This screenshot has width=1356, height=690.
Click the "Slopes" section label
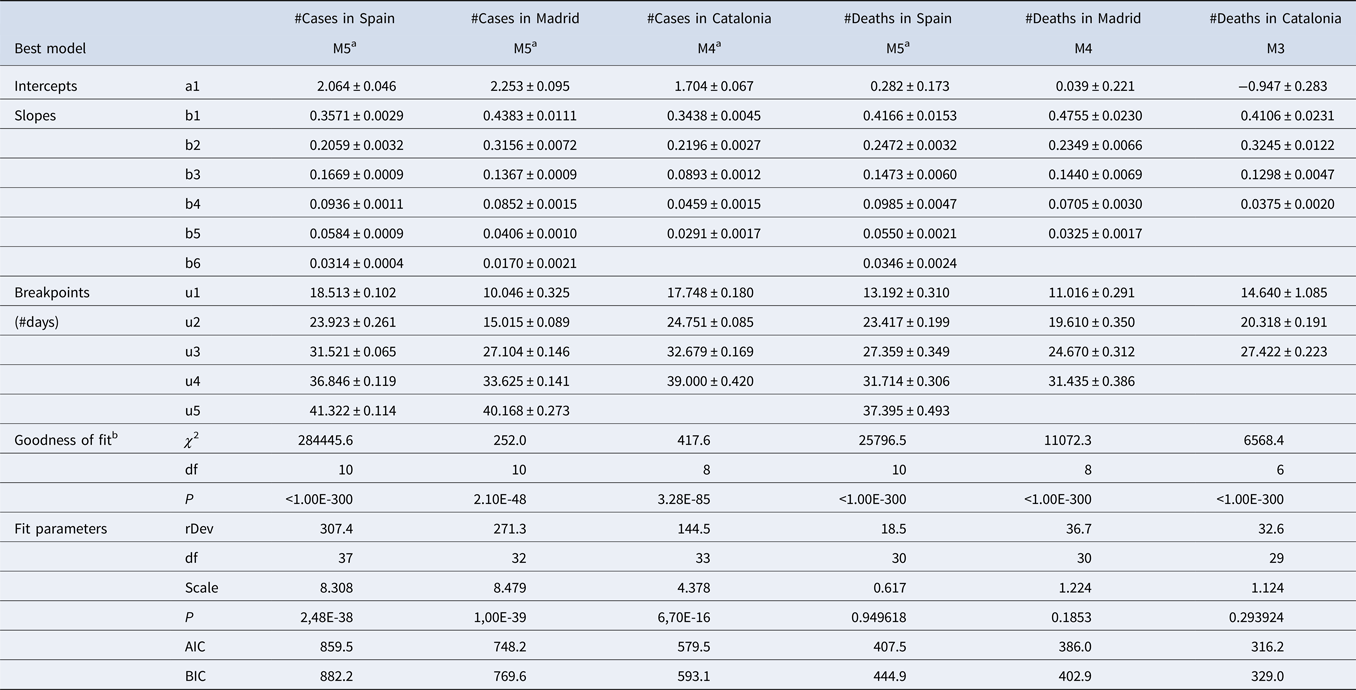click(x=35, y=116)
